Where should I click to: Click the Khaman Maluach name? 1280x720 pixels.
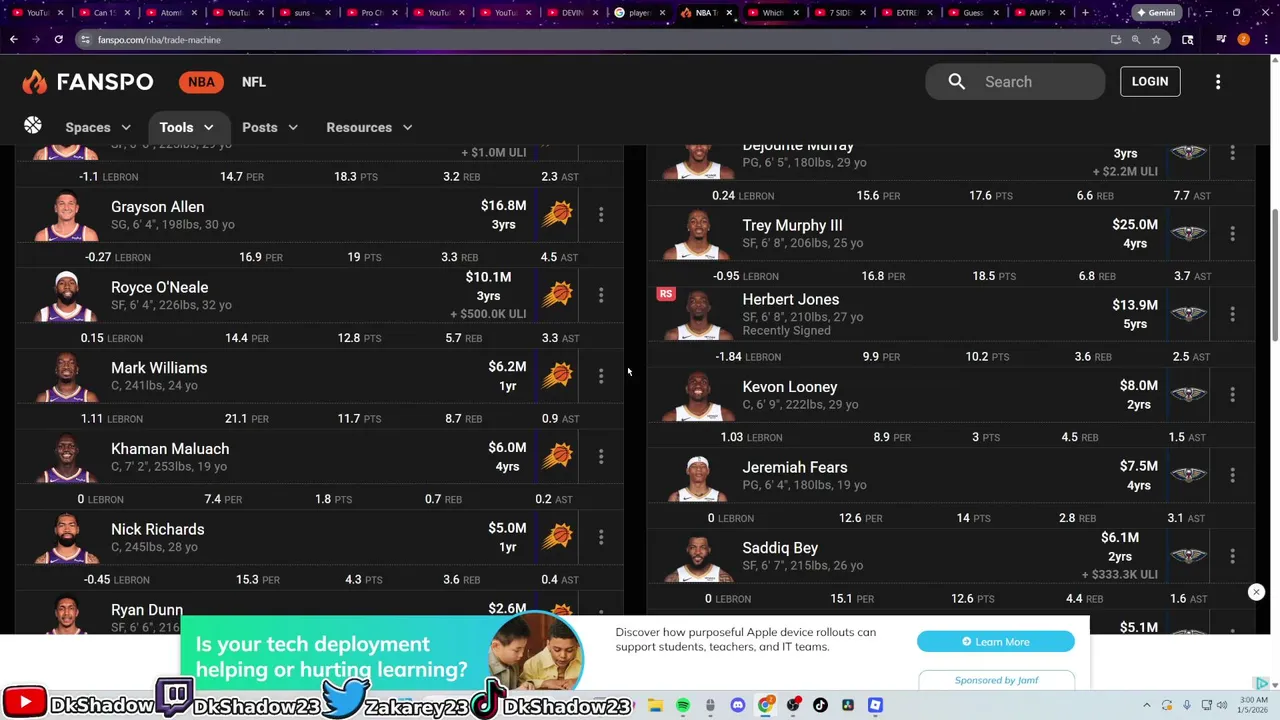point(170,448)
